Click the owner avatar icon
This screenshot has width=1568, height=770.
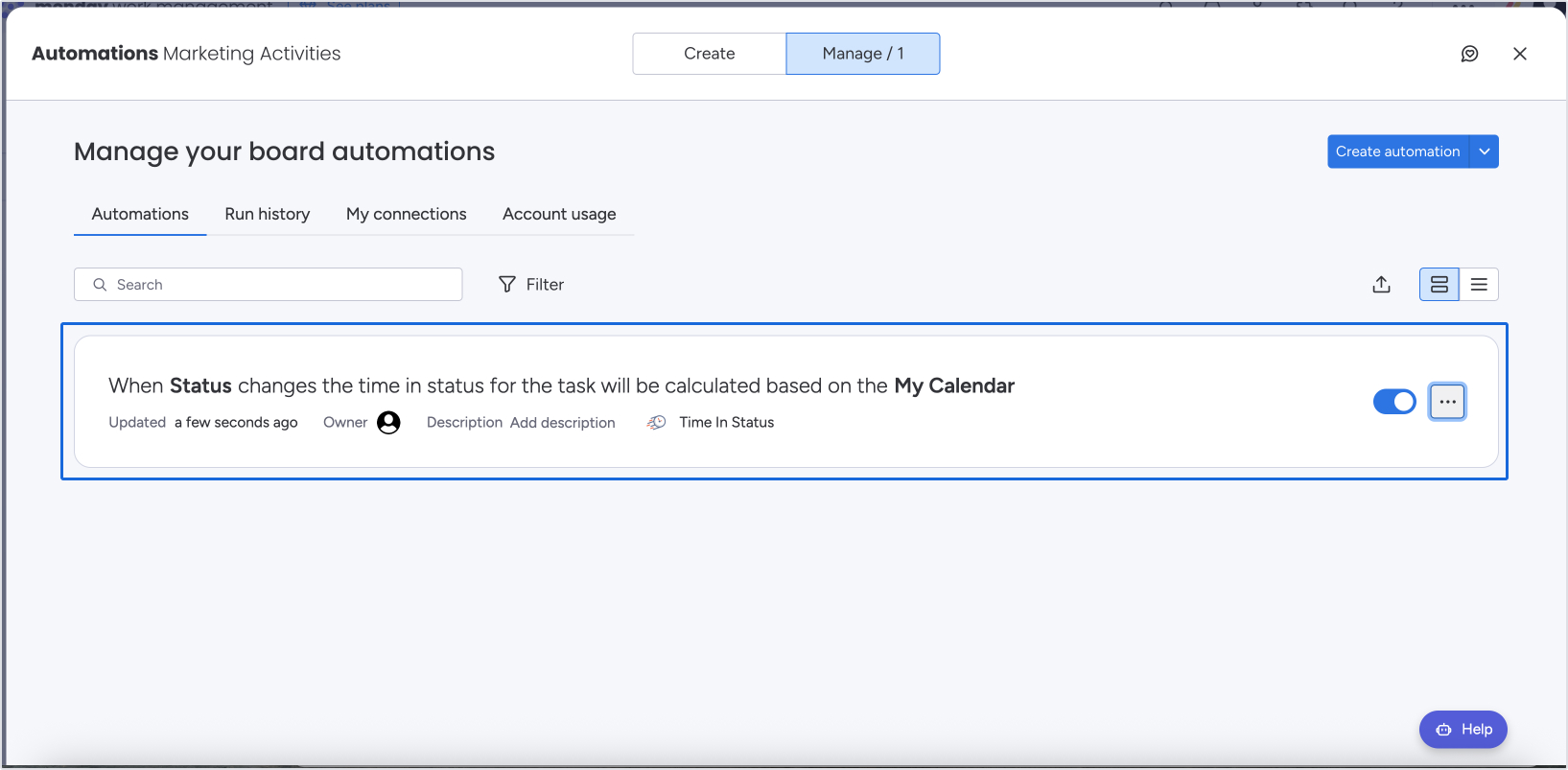(388, 423)
